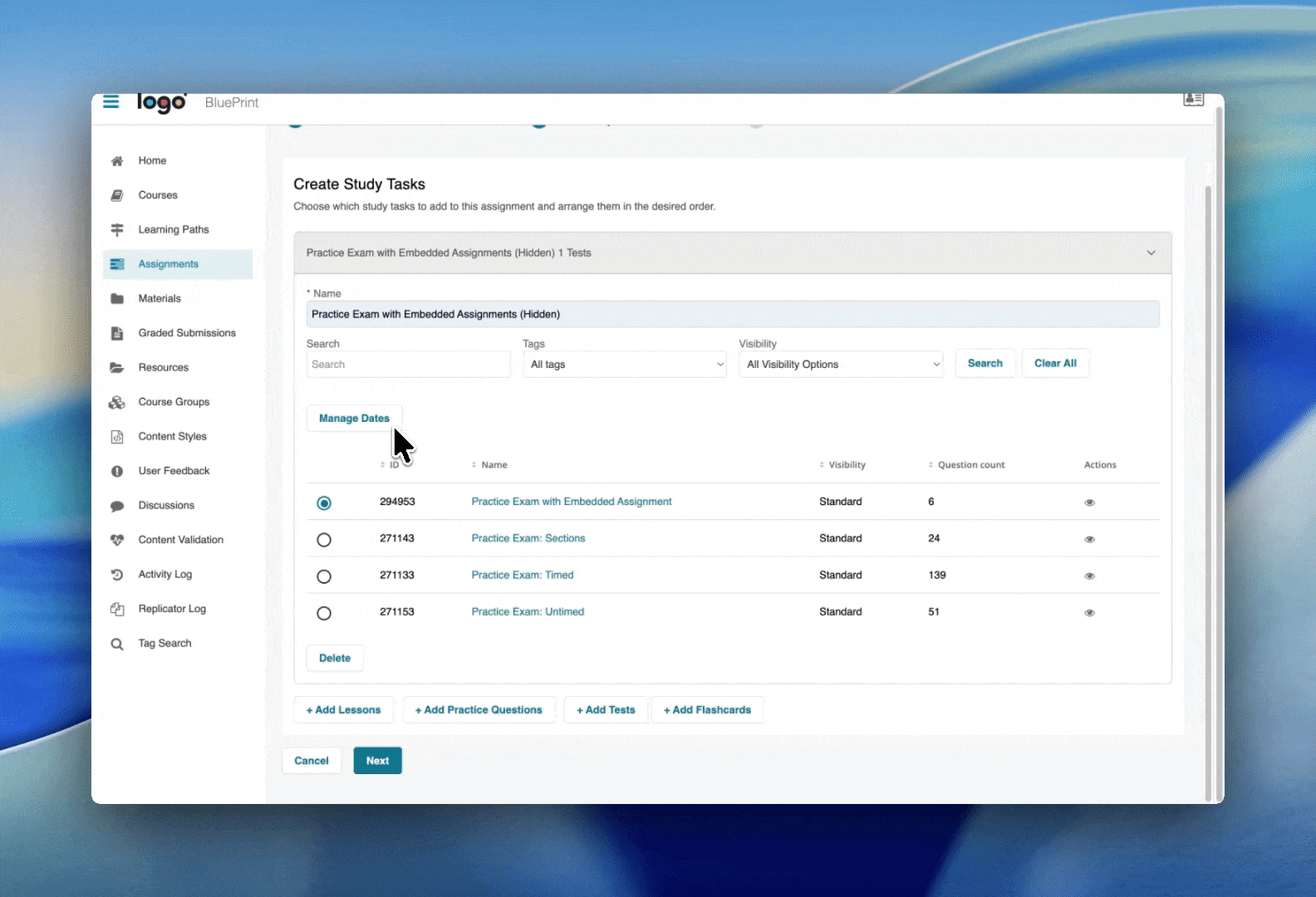Open the All Visibility Options dropdown
Image resolution: width=1316 pixels, height=897 pixels.
[841, 365]
